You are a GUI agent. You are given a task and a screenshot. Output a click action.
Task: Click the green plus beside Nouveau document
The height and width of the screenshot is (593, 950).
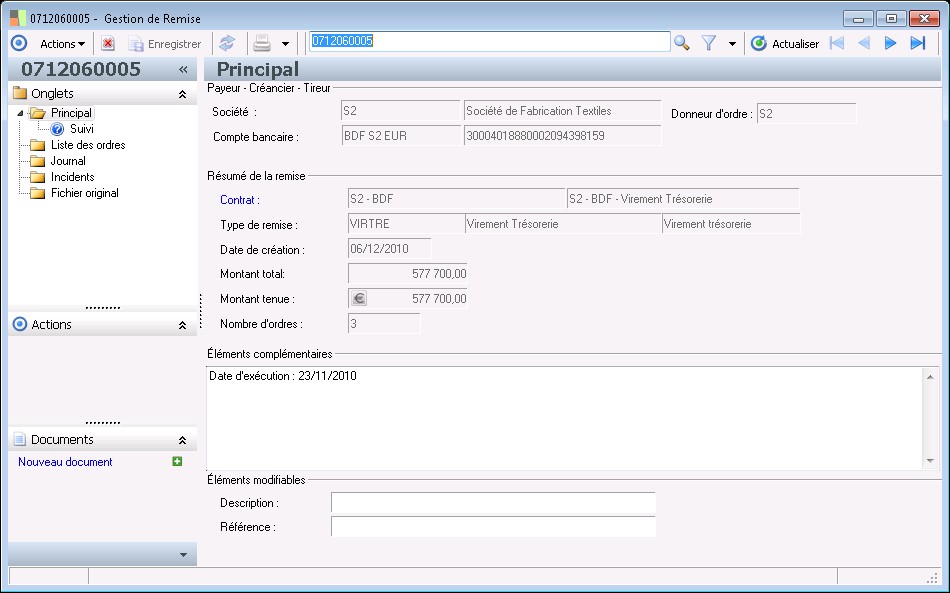click(177, 462)
